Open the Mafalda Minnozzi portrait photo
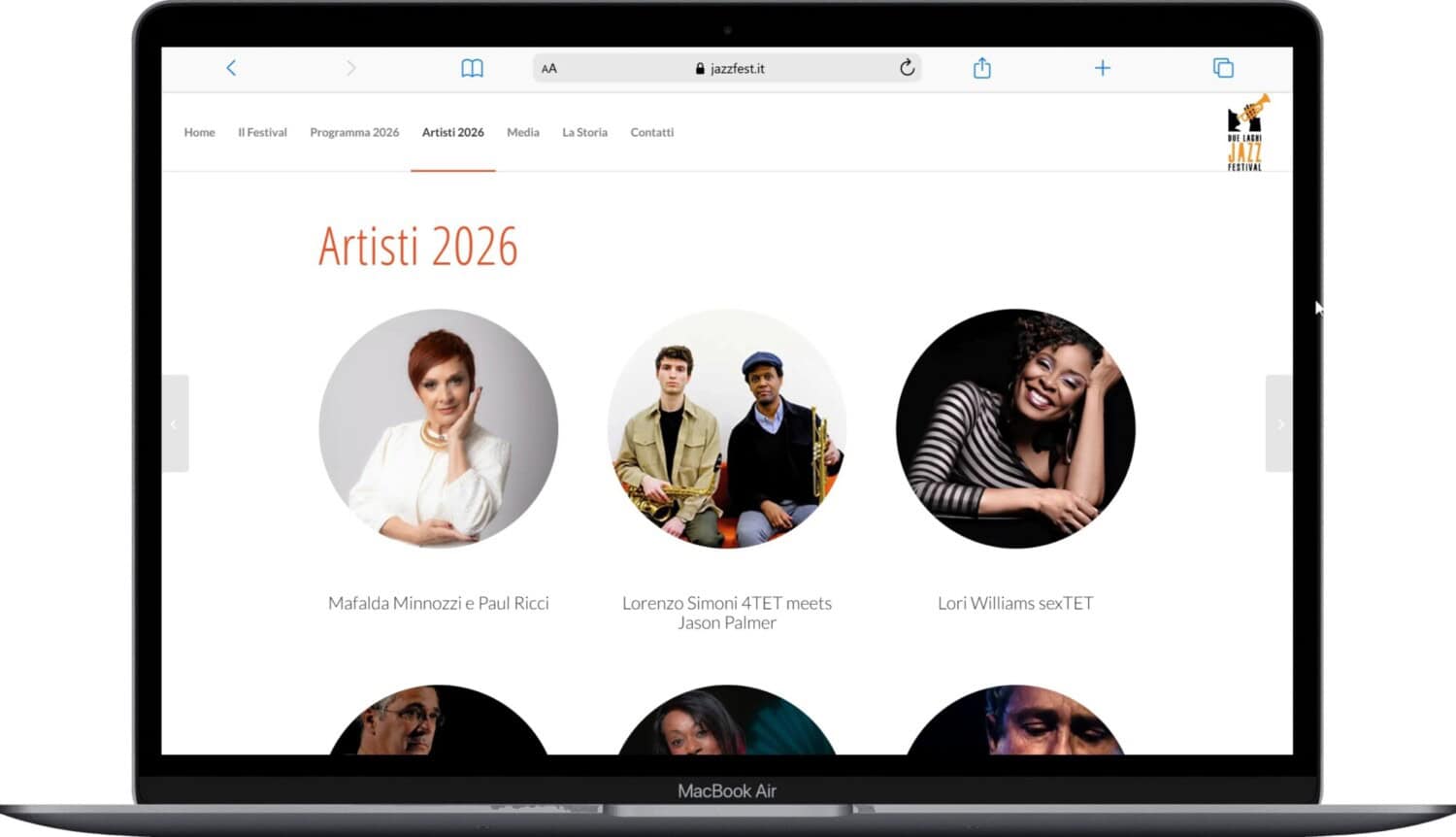This screenshot has width=1456, height=837. [x=439, y=428]
